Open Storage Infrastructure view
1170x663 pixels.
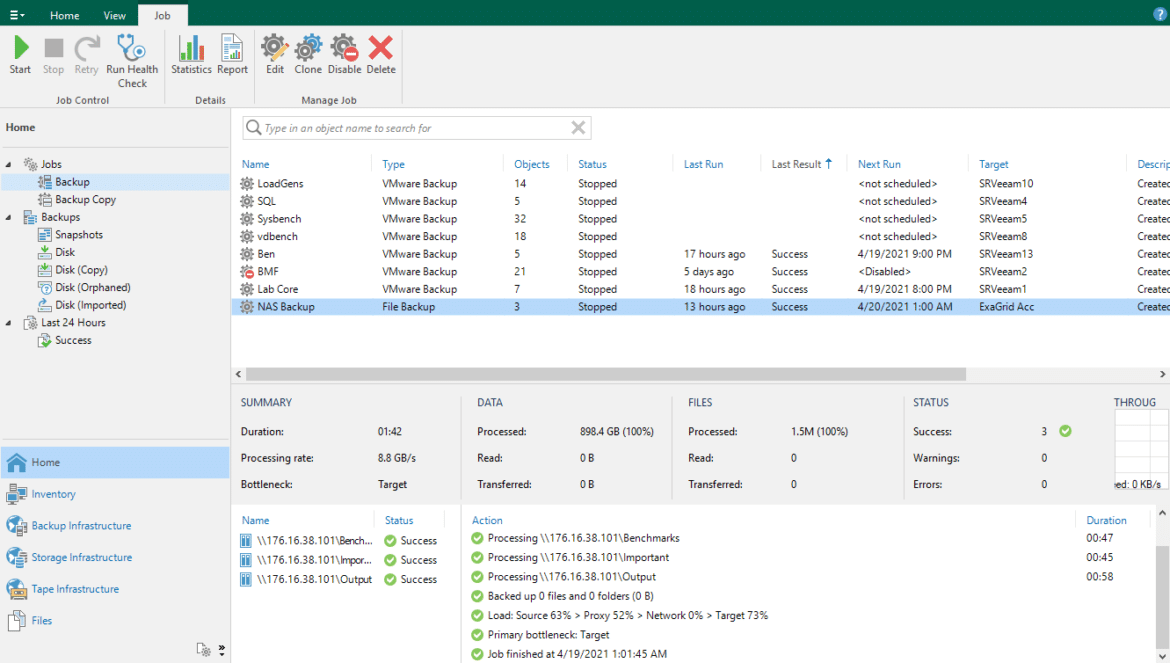[115, 557]
